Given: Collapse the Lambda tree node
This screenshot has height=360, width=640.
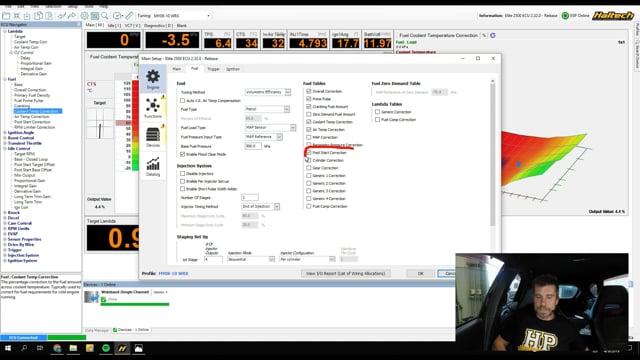Looking at the screenshot, I should coord(5,31).
